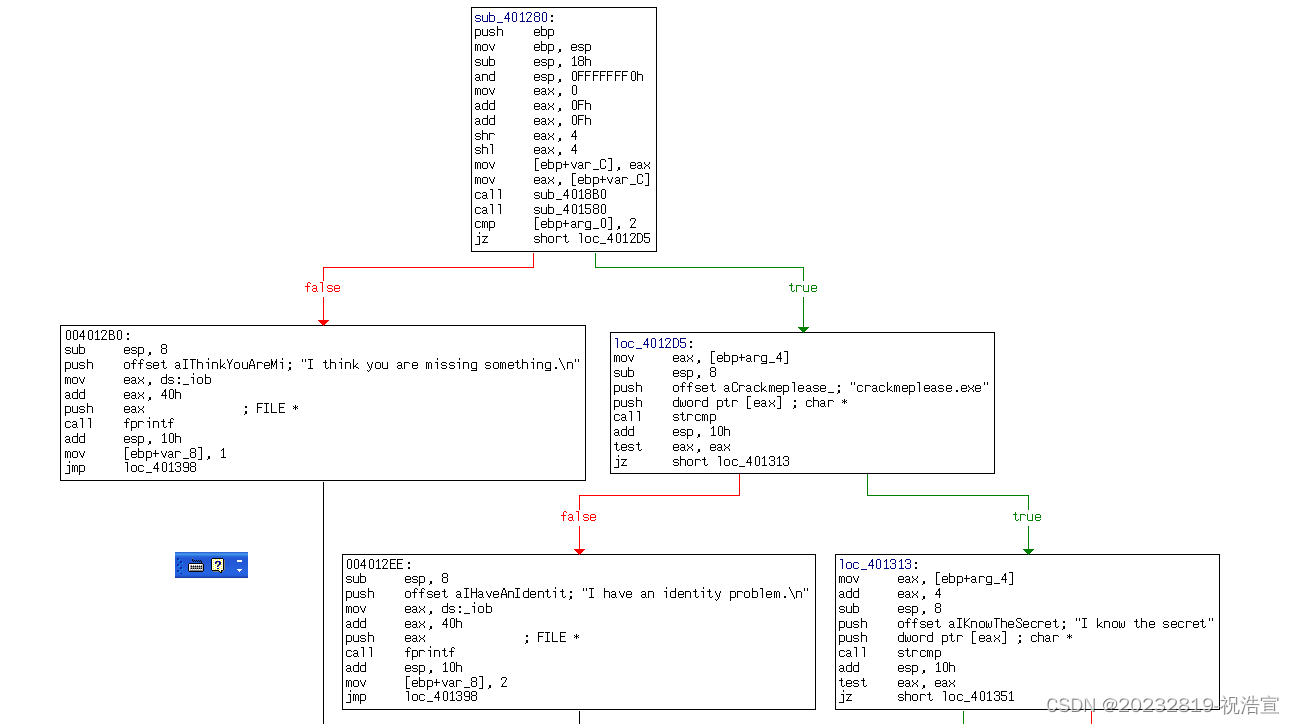Open the language bar help icon
This screenshot has width=1294, height=724.
[217, 565]
